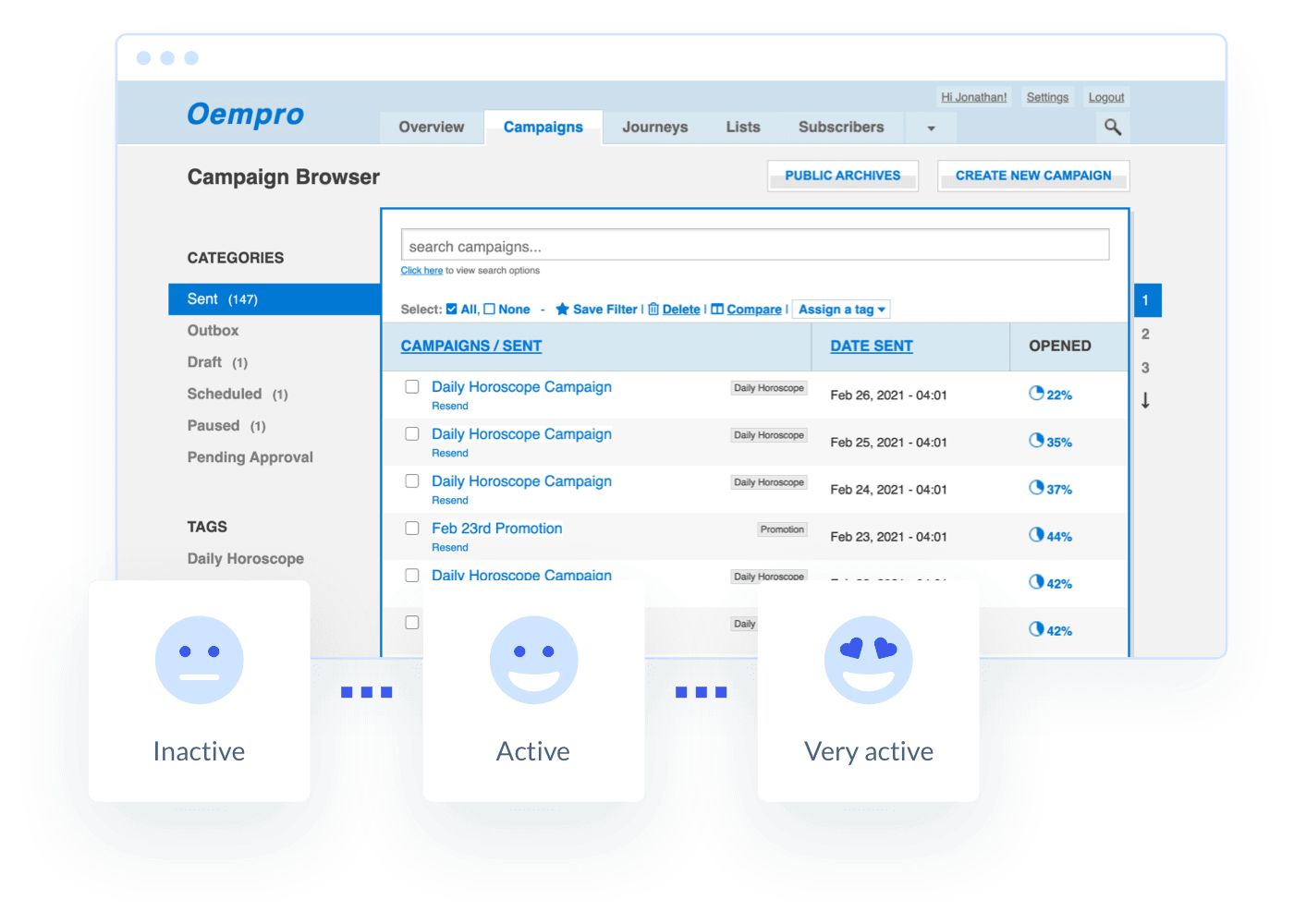Click the CREATE NEW CAMPAIGN button
The image size is (1294, 924).
(x=1033, y=176)
